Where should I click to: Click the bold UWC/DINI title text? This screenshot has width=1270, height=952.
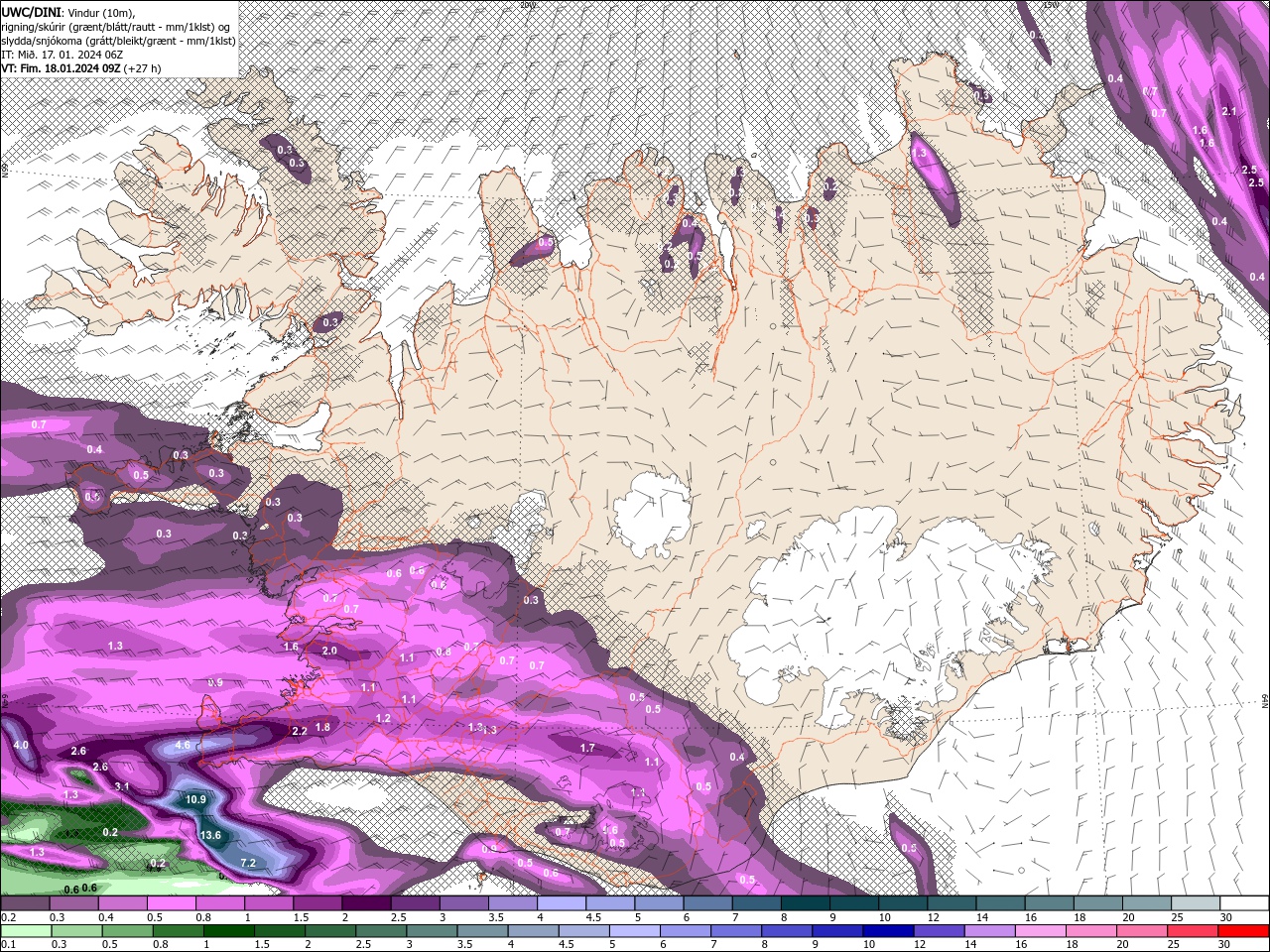coord(30,11)
